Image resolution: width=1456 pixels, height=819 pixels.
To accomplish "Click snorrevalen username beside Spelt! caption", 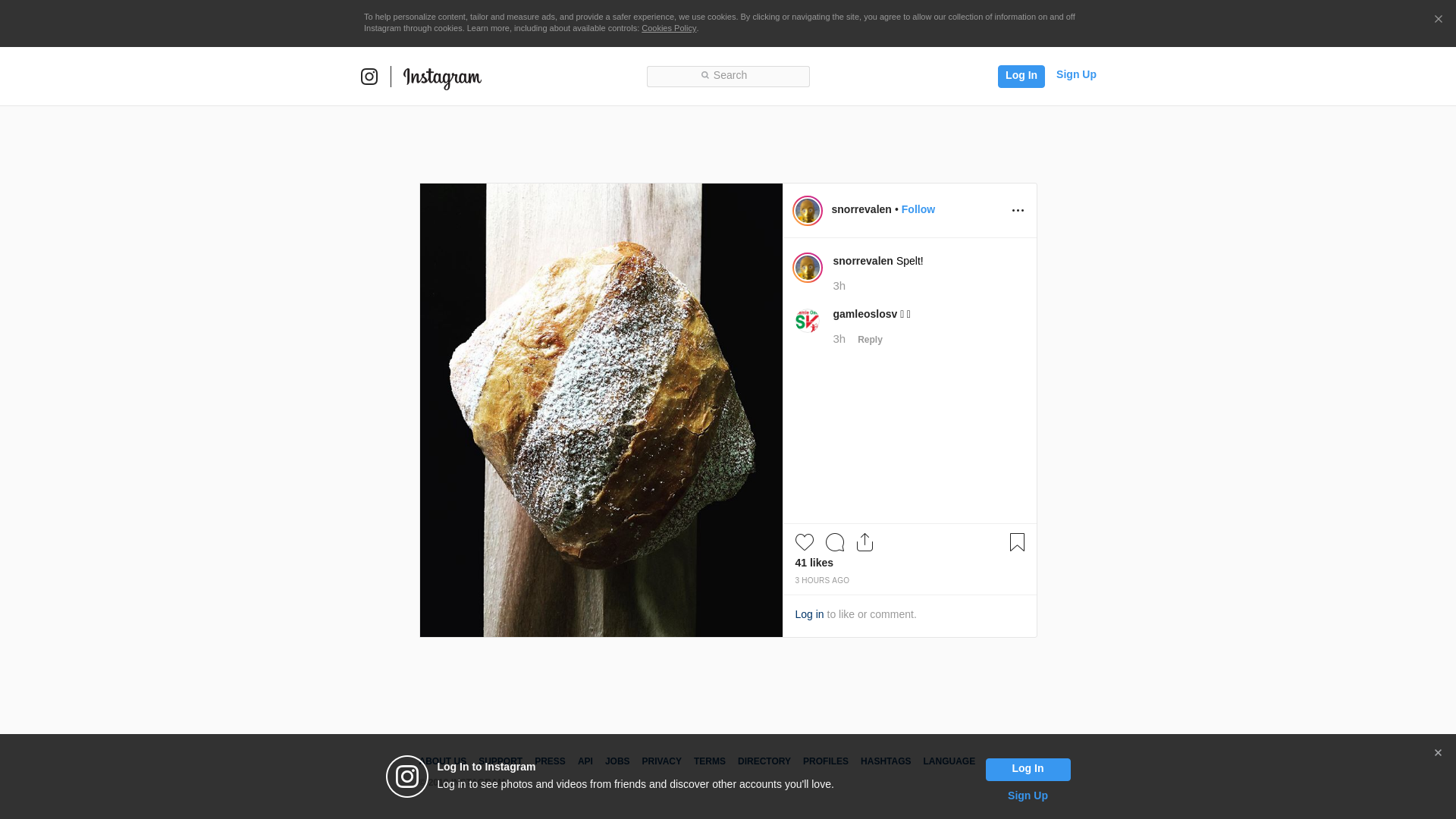I will [x=863, y=261].
